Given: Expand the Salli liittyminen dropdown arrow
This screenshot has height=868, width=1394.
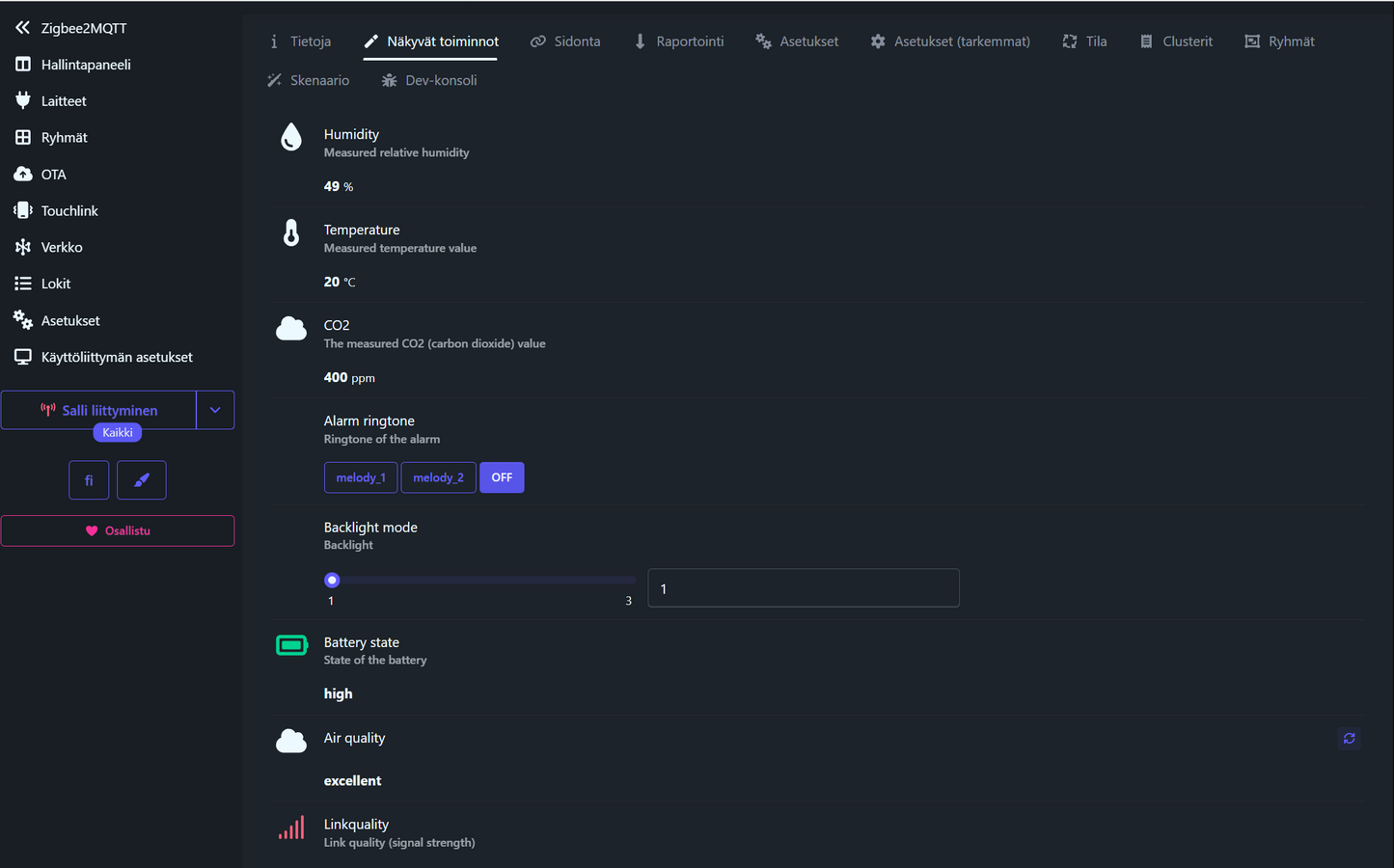Looking at the screenshot, I should 215,410.
